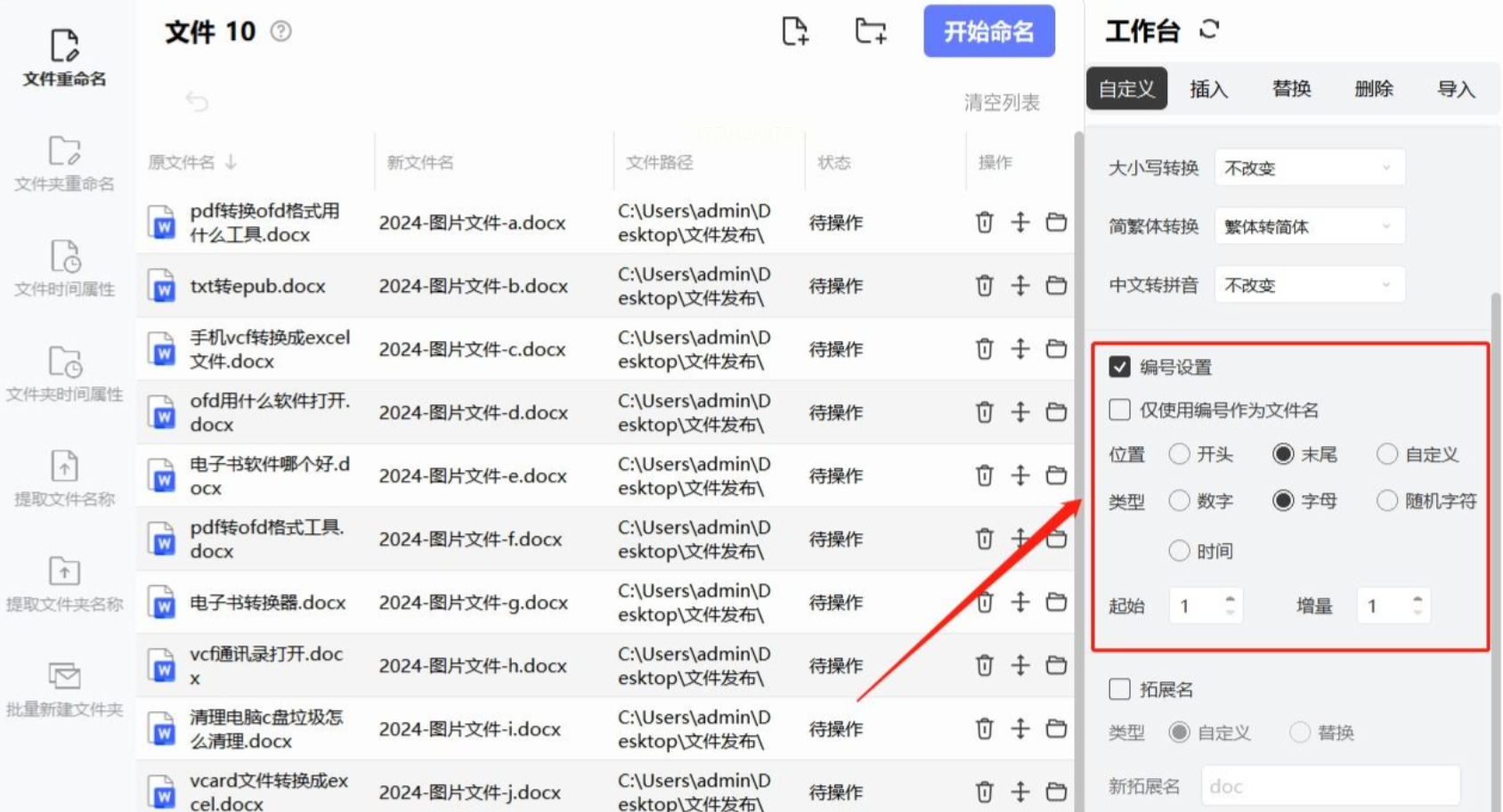The height and width of the screenshot is (812, 1503).
Task: Select 自定义 position radio button
Action: pos(1387,455)
